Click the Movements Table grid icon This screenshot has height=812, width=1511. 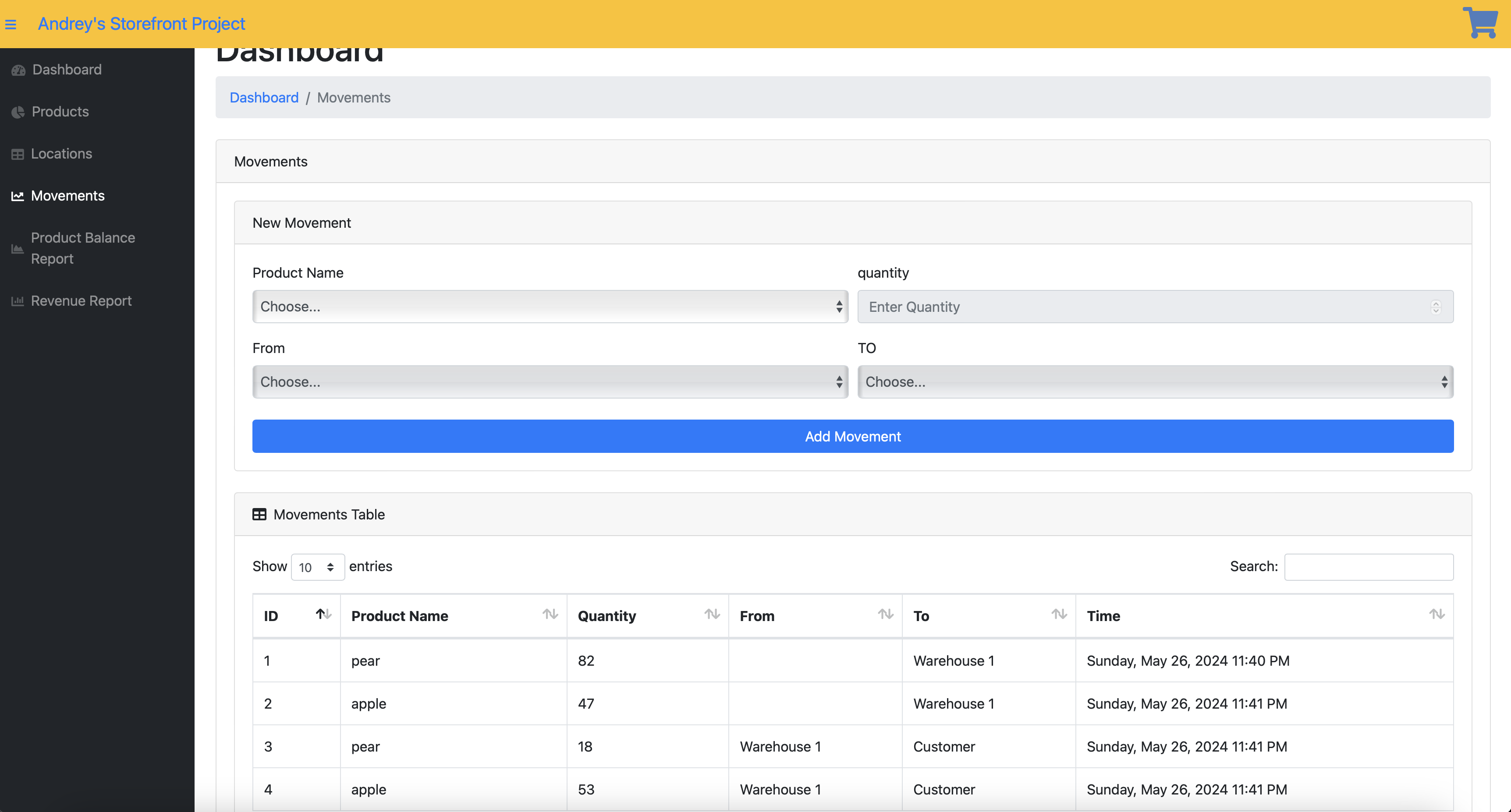pyautogui.click(x=259, y=514)
